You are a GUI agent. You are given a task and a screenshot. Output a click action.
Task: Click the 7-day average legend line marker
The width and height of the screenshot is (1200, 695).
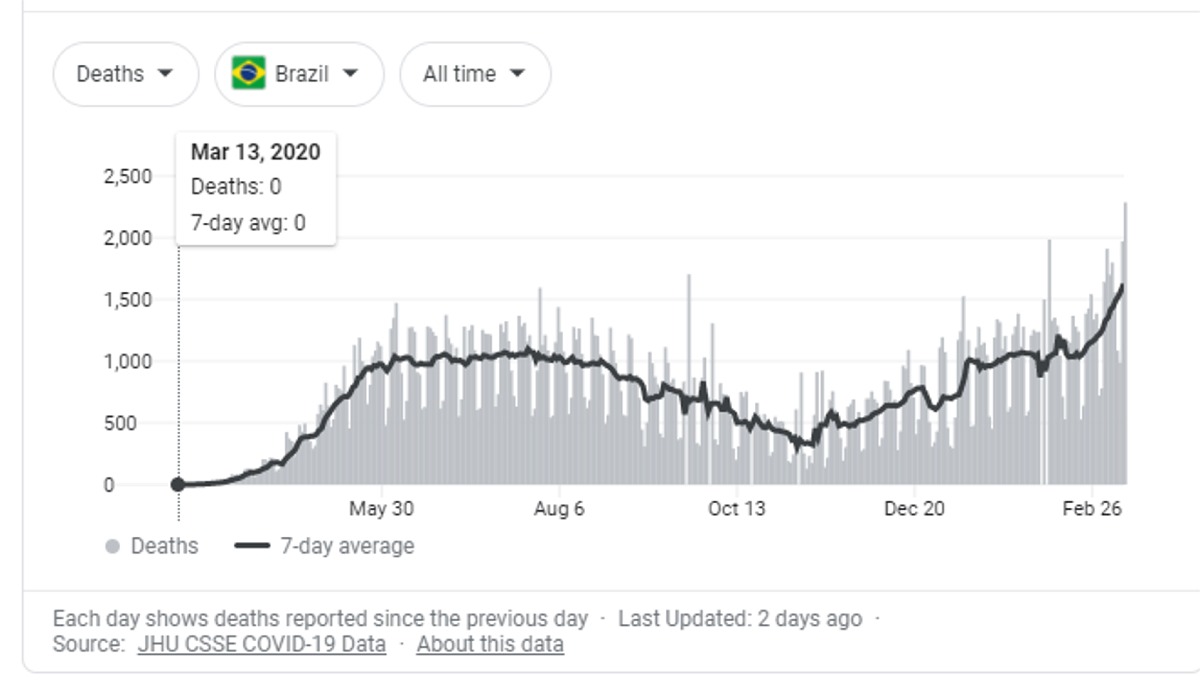tap(252, 547)
